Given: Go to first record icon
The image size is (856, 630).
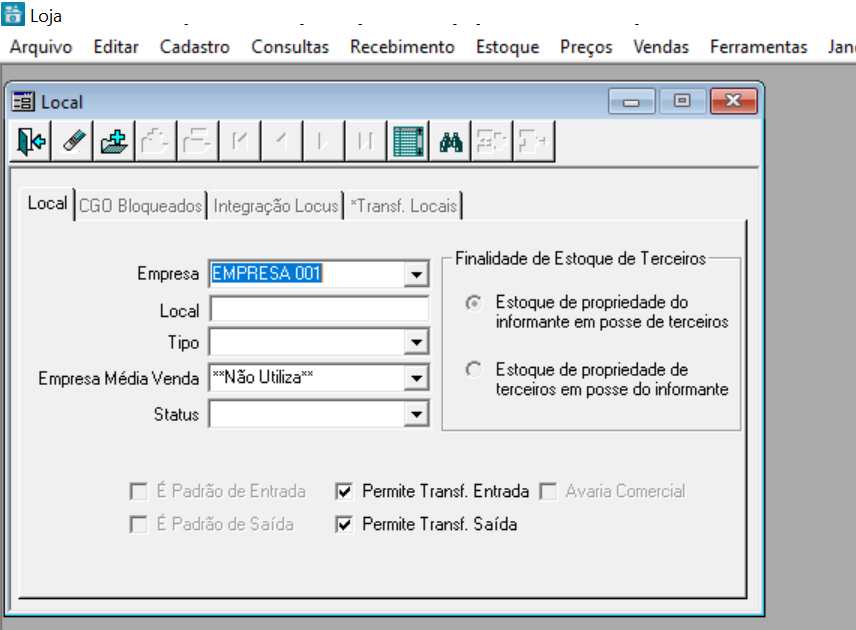Looking at the screenshot, I should point(240,141).
